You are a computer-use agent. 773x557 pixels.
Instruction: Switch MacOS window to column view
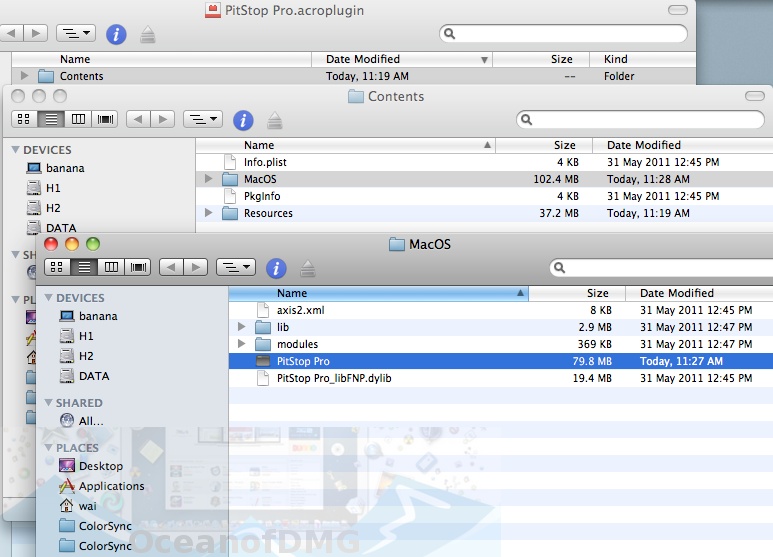[111, 267]
